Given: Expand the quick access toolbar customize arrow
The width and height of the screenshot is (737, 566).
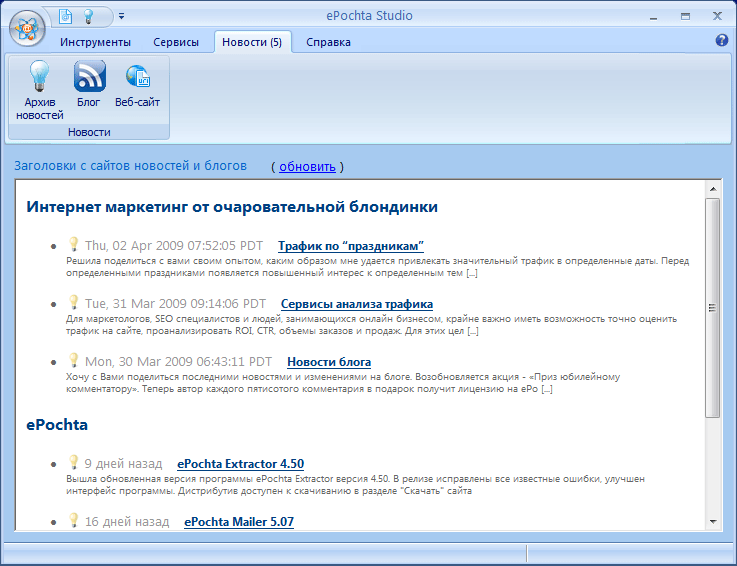Looking at the screenshot, I should coord(121,16).
